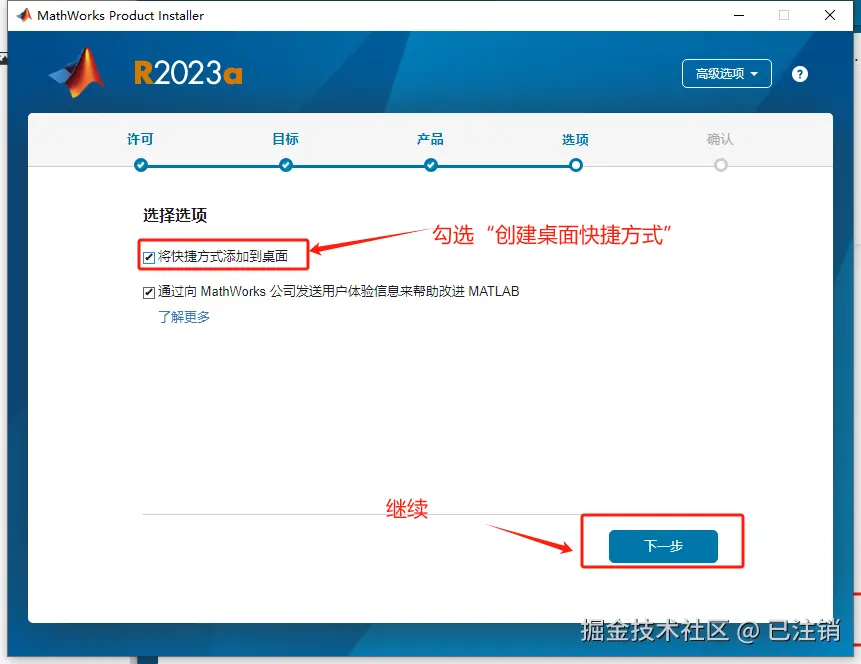861x664 pixels.
Task: Click the 产品 completed step marker
Action: click(430, 165)
